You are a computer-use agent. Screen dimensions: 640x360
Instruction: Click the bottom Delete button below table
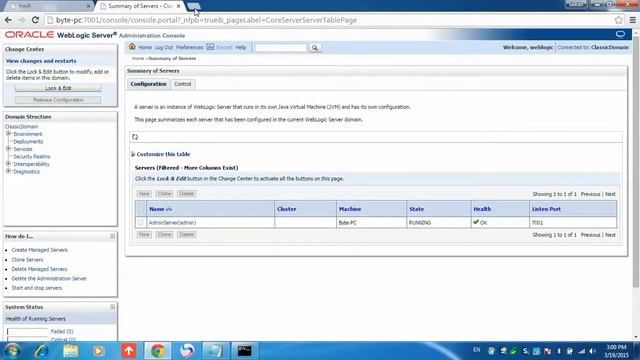(x=187, y=235)
